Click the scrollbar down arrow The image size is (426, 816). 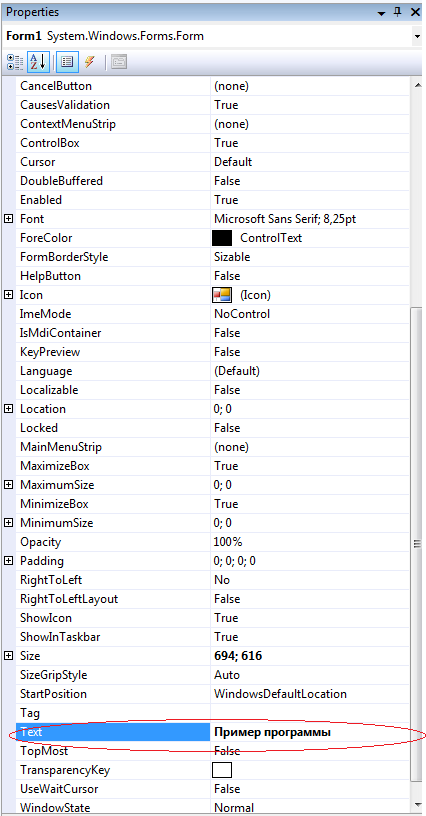[417, 805]
